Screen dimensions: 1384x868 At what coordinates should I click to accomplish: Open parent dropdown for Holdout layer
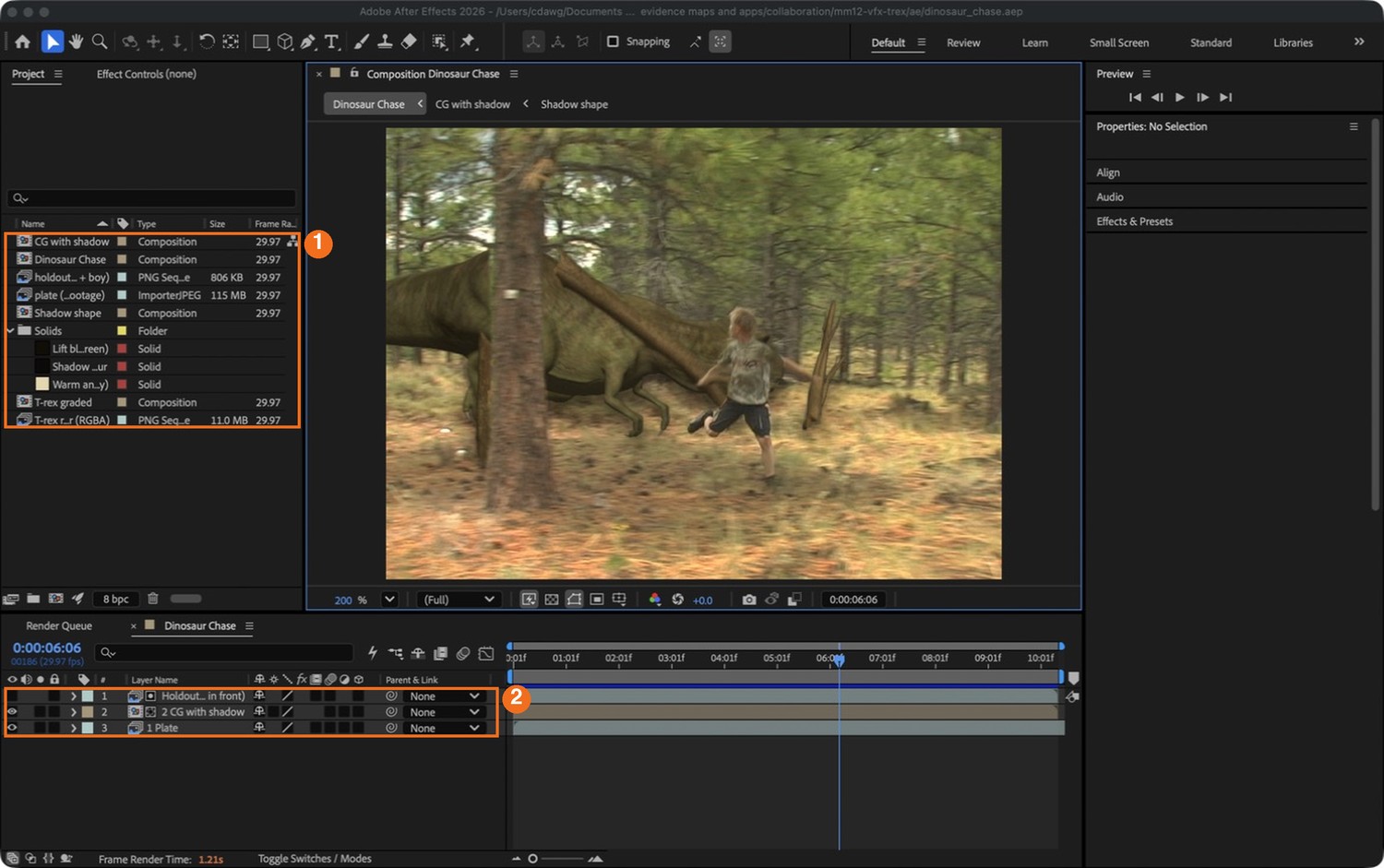click(x=445, y=696)
